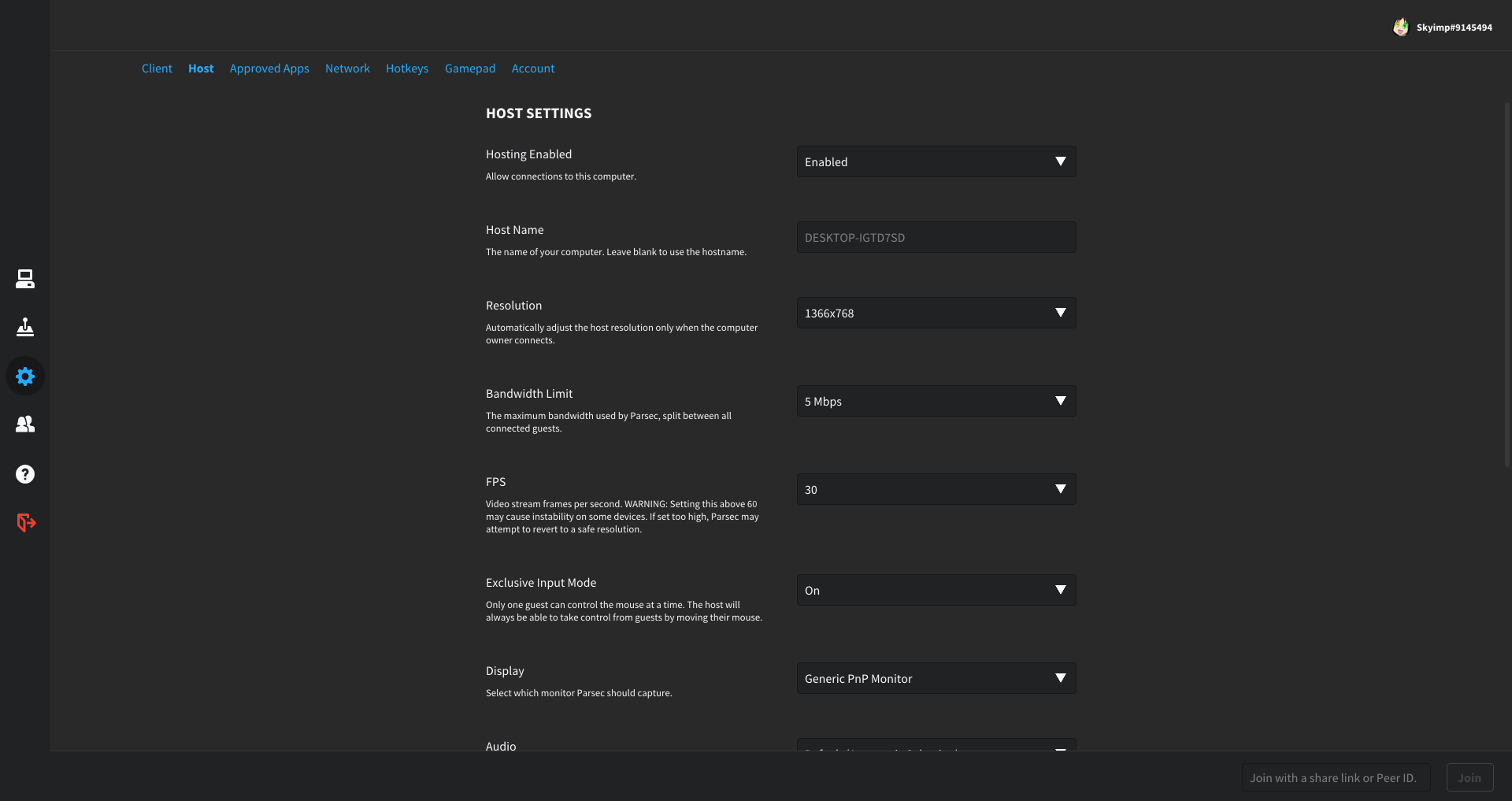
Task: Open the FPS 30 dropdown
Action: point(936,489)
